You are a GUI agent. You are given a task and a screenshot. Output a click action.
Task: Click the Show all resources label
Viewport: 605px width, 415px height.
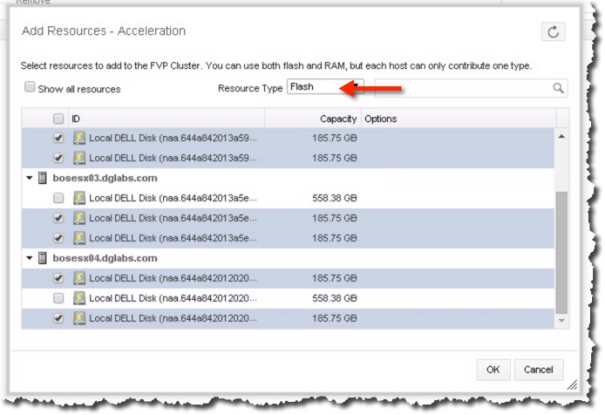click(x=79, y=89)
